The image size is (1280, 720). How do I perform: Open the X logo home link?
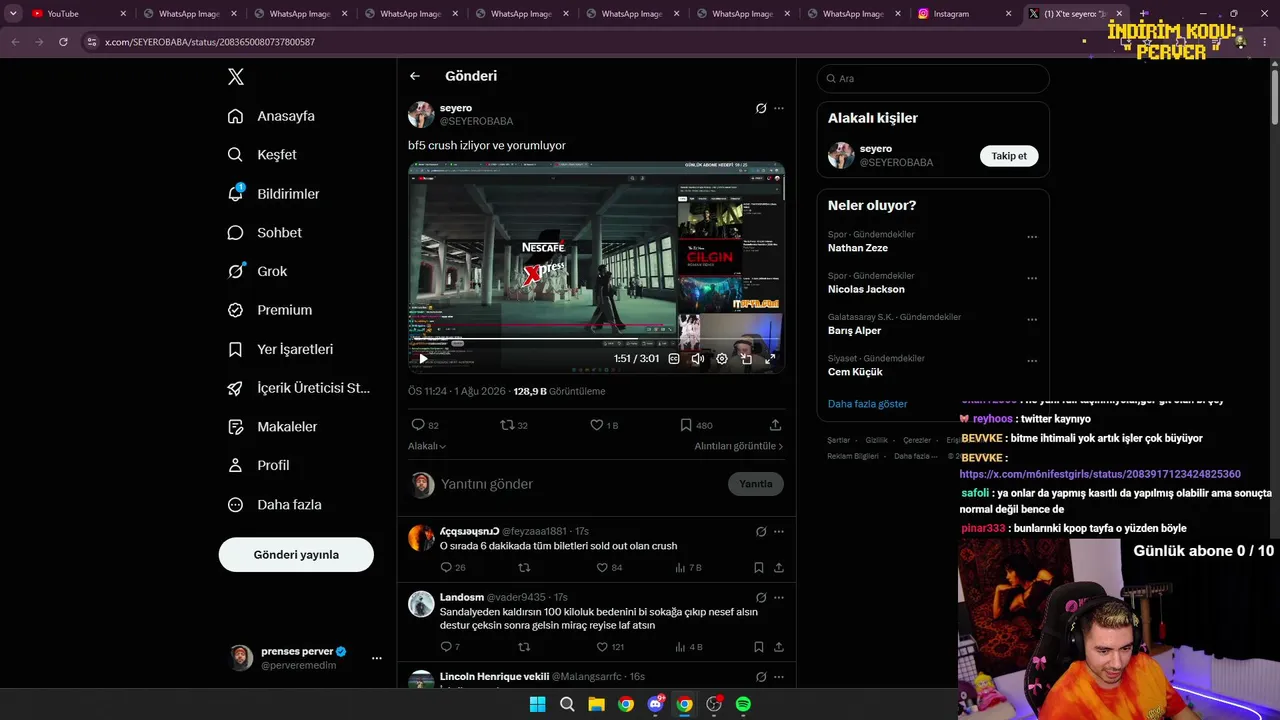tap(236, 77)
